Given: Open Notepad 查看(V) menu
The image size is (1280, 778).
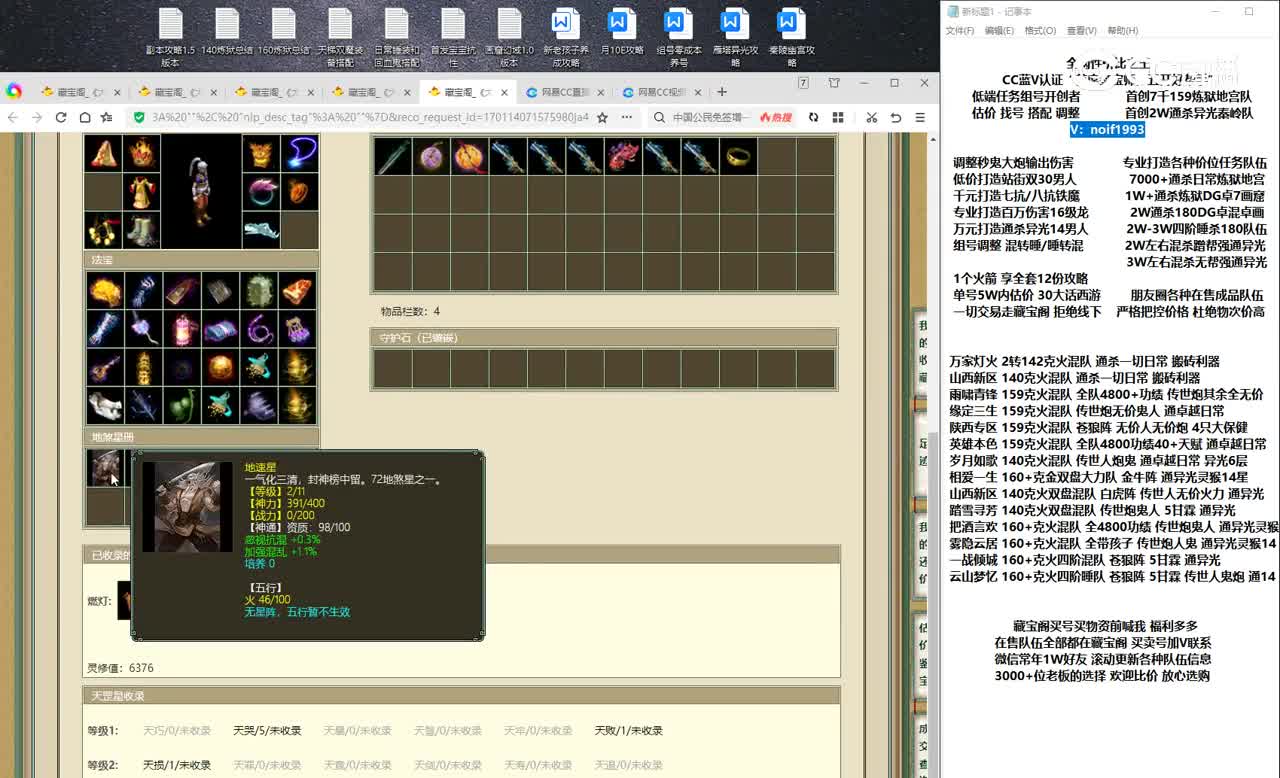Looking at the screenshot, I should click(1081, 31).
